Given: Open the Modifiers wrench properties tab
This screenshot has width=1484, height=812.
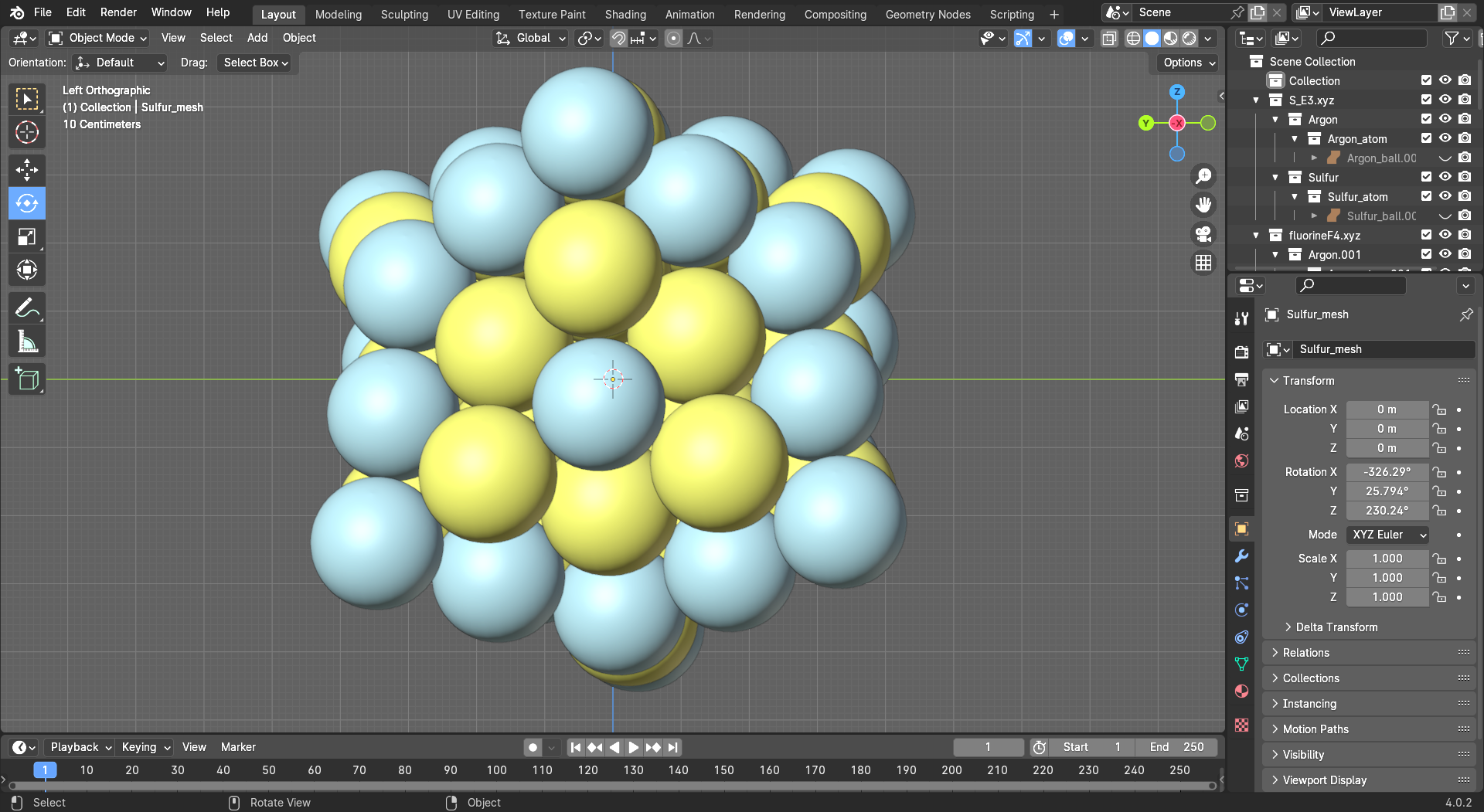Looking at the screenshot, I should (1241, 556).
